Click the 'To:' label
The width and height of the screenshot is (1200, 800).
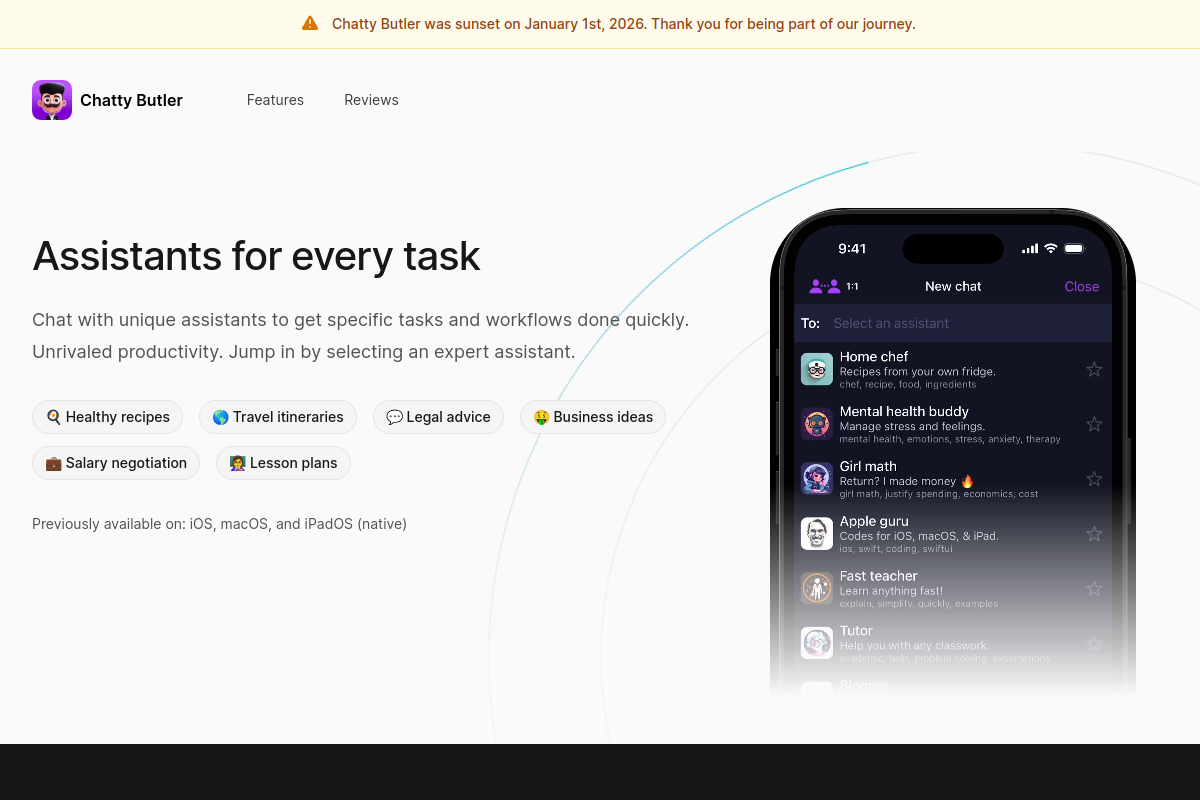point(810,323)
